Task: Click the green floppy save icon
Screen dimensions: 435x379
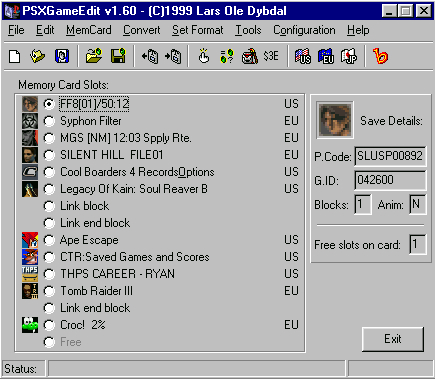Action: pos(118,56)
